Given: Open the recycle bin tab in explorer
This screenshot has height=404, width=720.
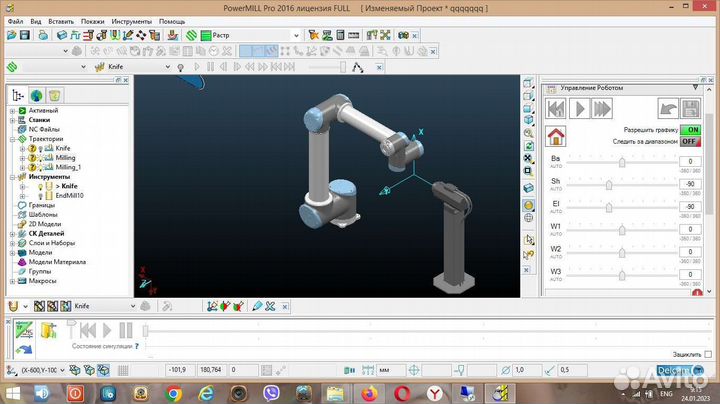Looking at the screenshot, I should click(55, 95).
